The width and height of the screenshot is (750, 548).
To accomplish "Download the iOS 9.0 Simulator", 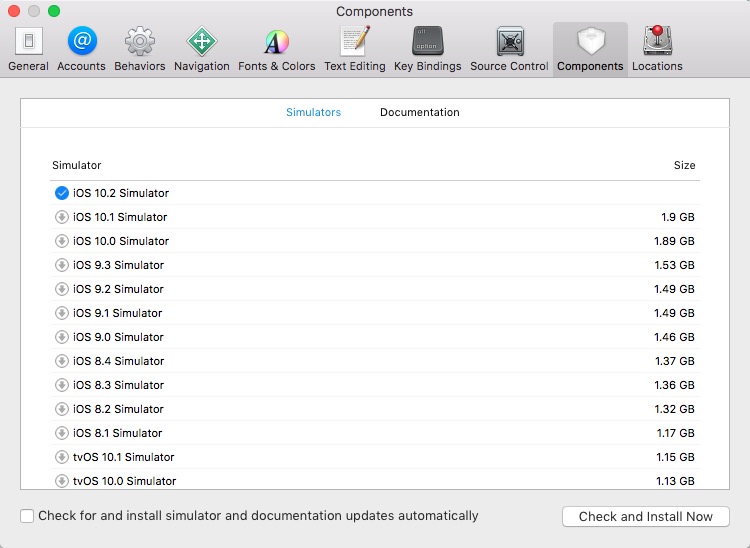I will [x=62, y=337].
